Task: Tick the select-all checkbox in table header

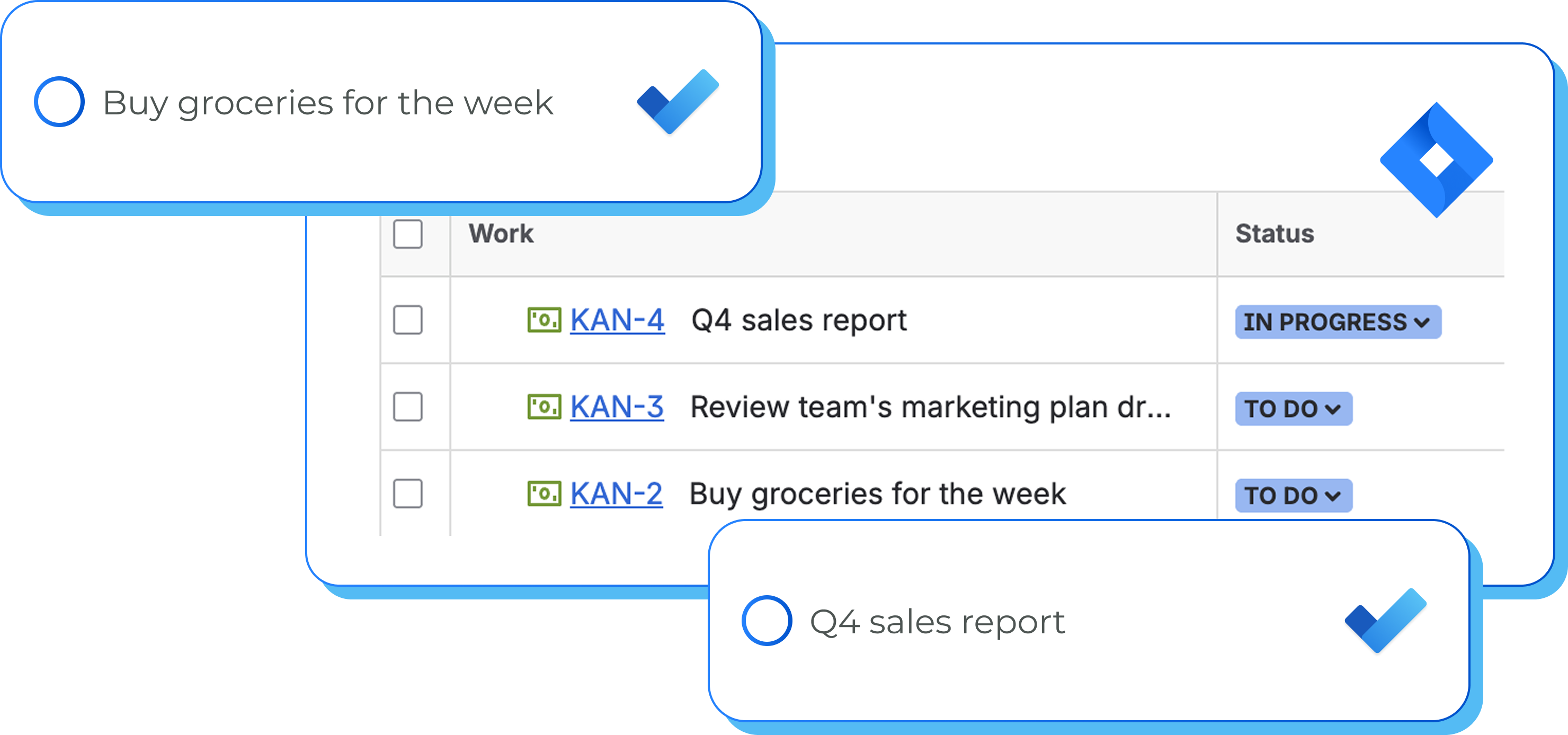Action: [x=408, y=234]
